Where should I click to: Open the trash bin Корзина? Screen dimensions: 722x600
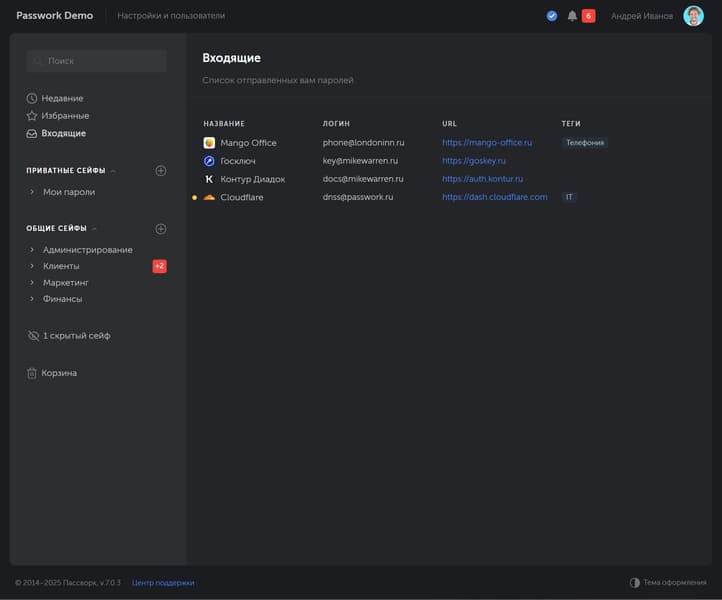pos(58,373)
